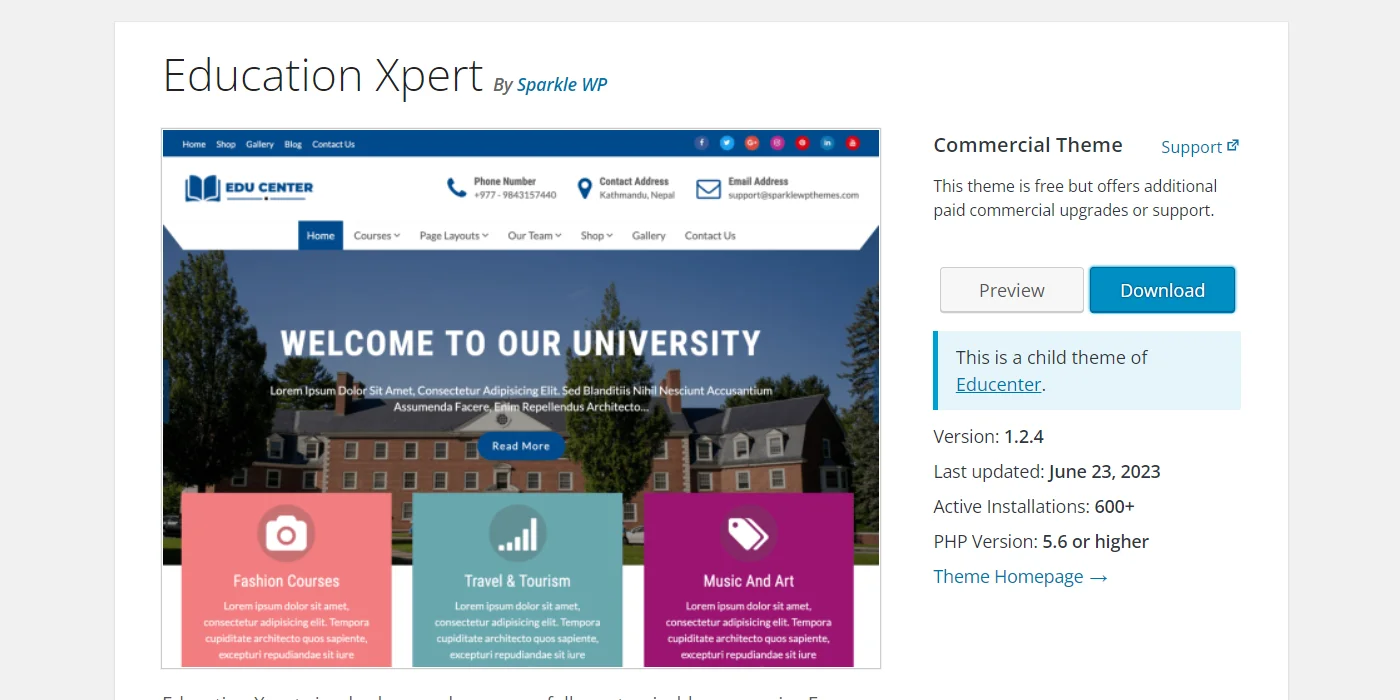
Task: Click the envelope icon beside Email Address
Action: (x=708, y=189)
